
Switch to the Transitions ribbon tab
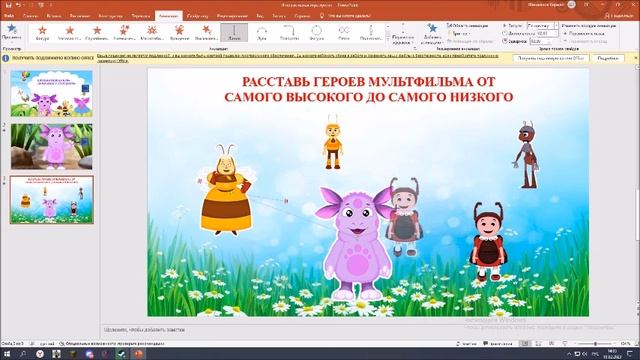point(140,16)
